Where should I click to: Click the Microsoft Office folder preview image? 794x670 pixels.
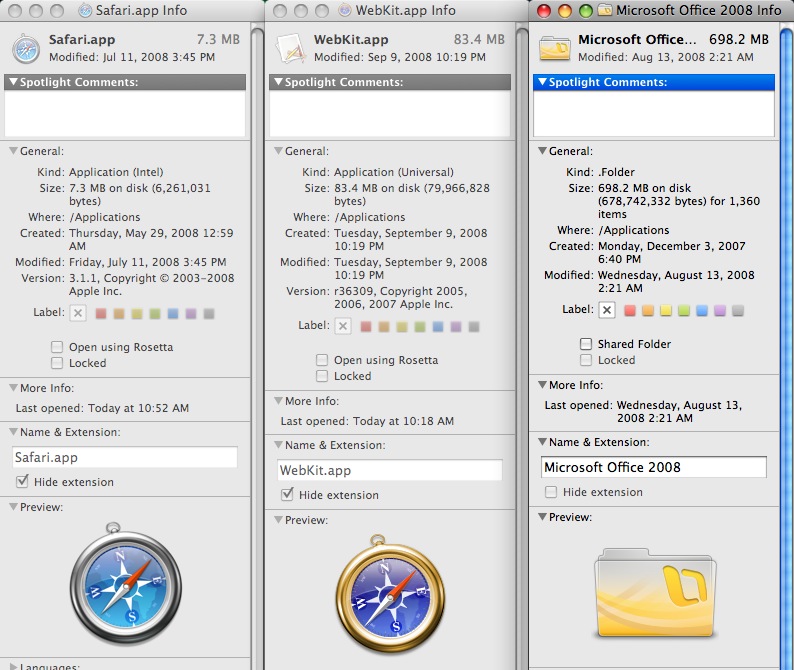click(x=655, y=593)
